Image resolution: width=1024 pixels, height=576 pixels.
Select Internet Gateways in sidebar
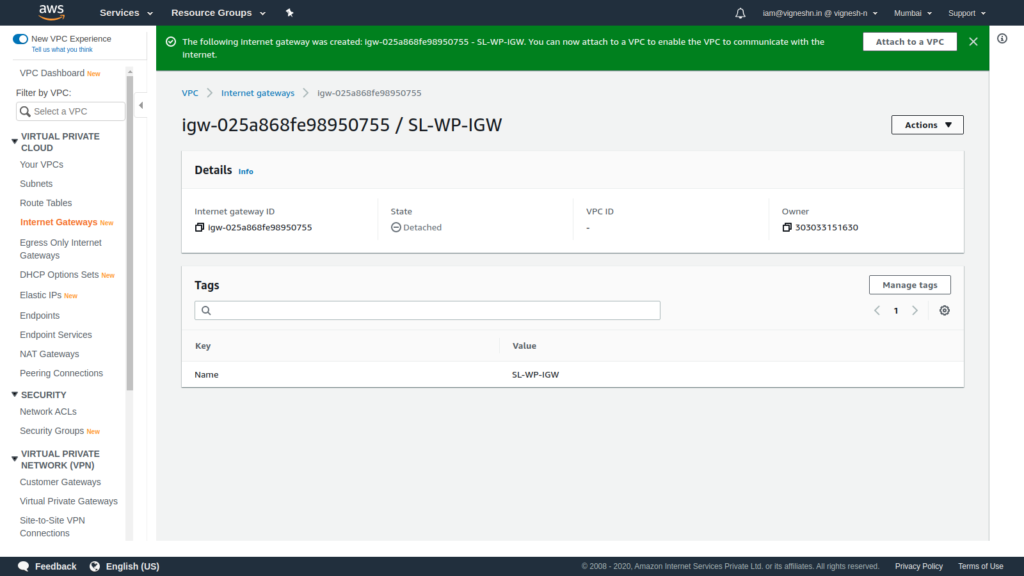[x=58, y=222]
